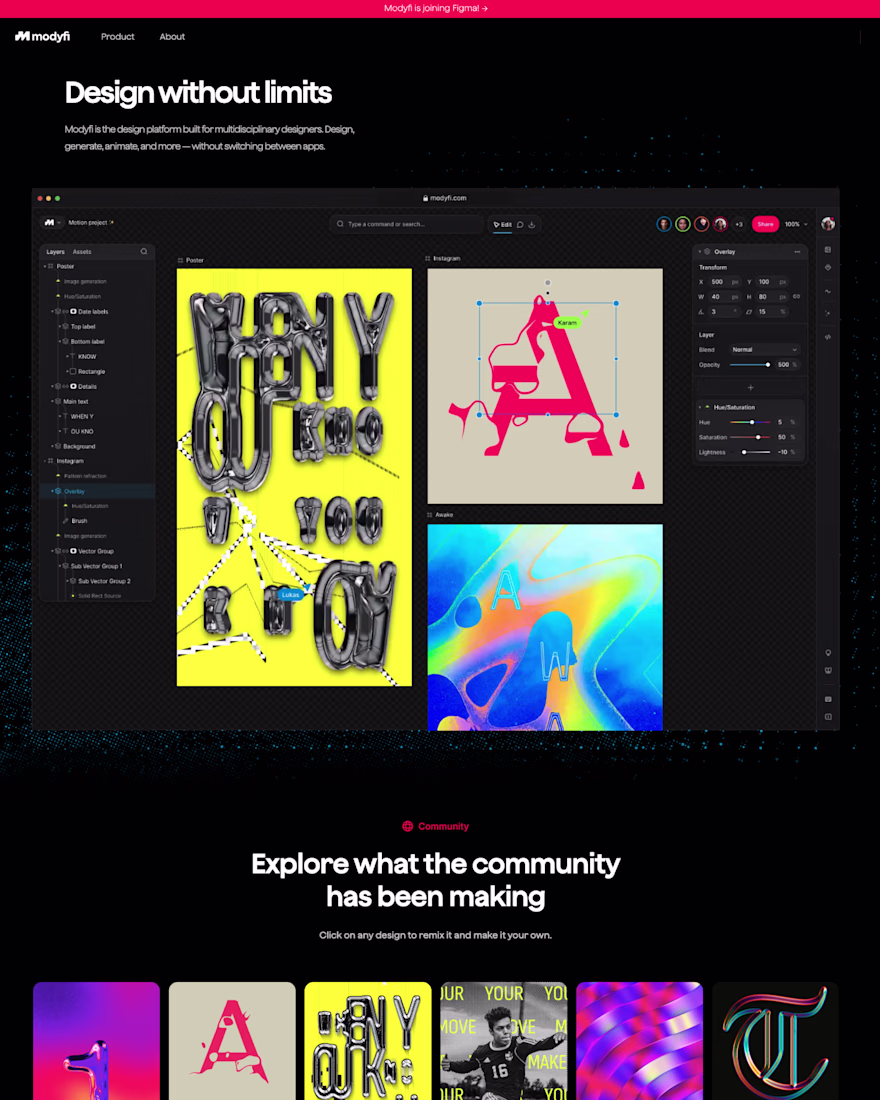The image size is (880, 1100).
Task: Expand the 'Bottom label' layer
Action: [60, 342]
